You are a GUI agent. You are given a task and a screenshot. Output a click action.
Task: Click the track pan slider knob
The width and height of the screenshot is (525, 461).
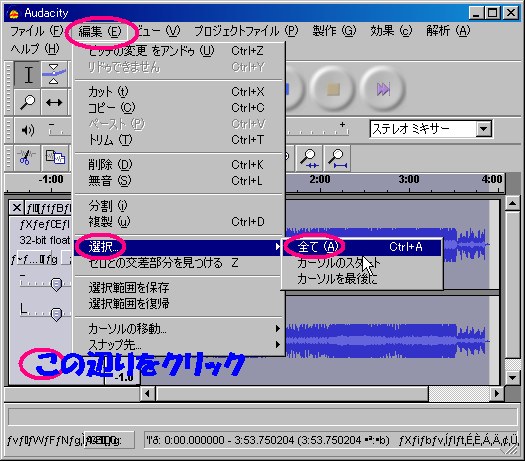click(56, 314)
